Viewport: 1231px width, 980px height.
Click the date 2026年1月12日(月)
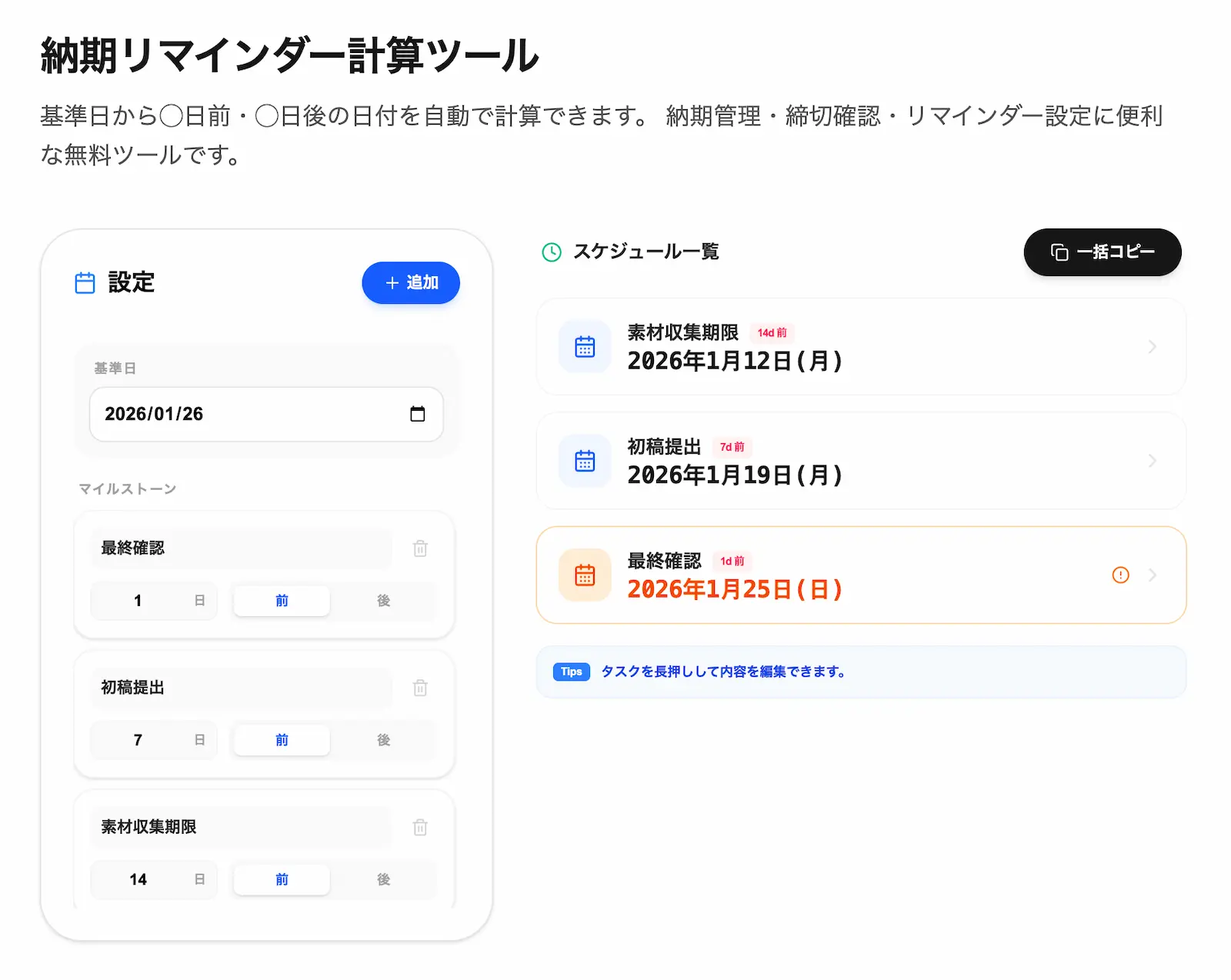tap(735, 361)
